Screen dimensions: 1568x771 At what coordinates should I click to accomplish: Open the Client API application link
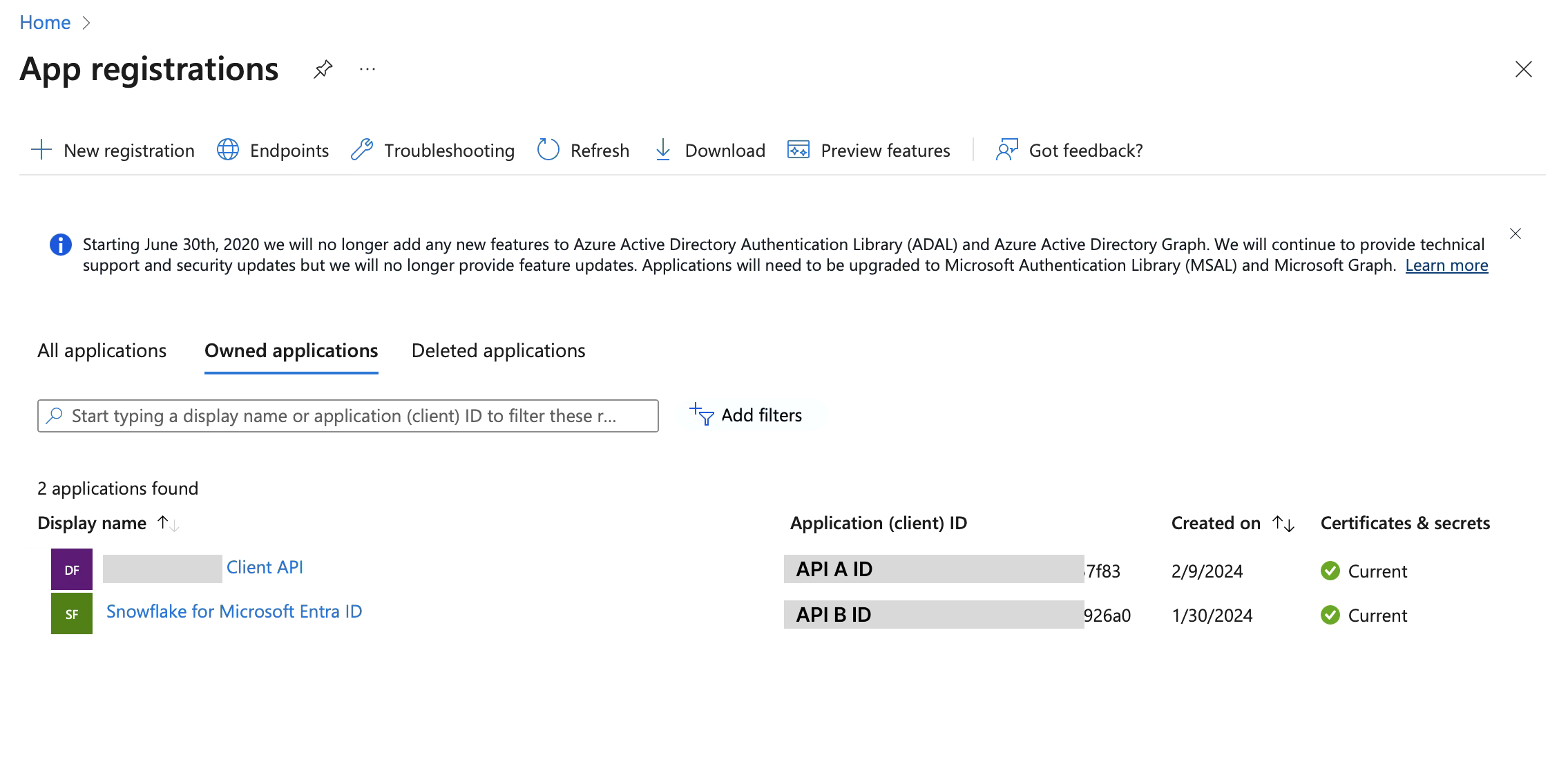pos(265,567)
